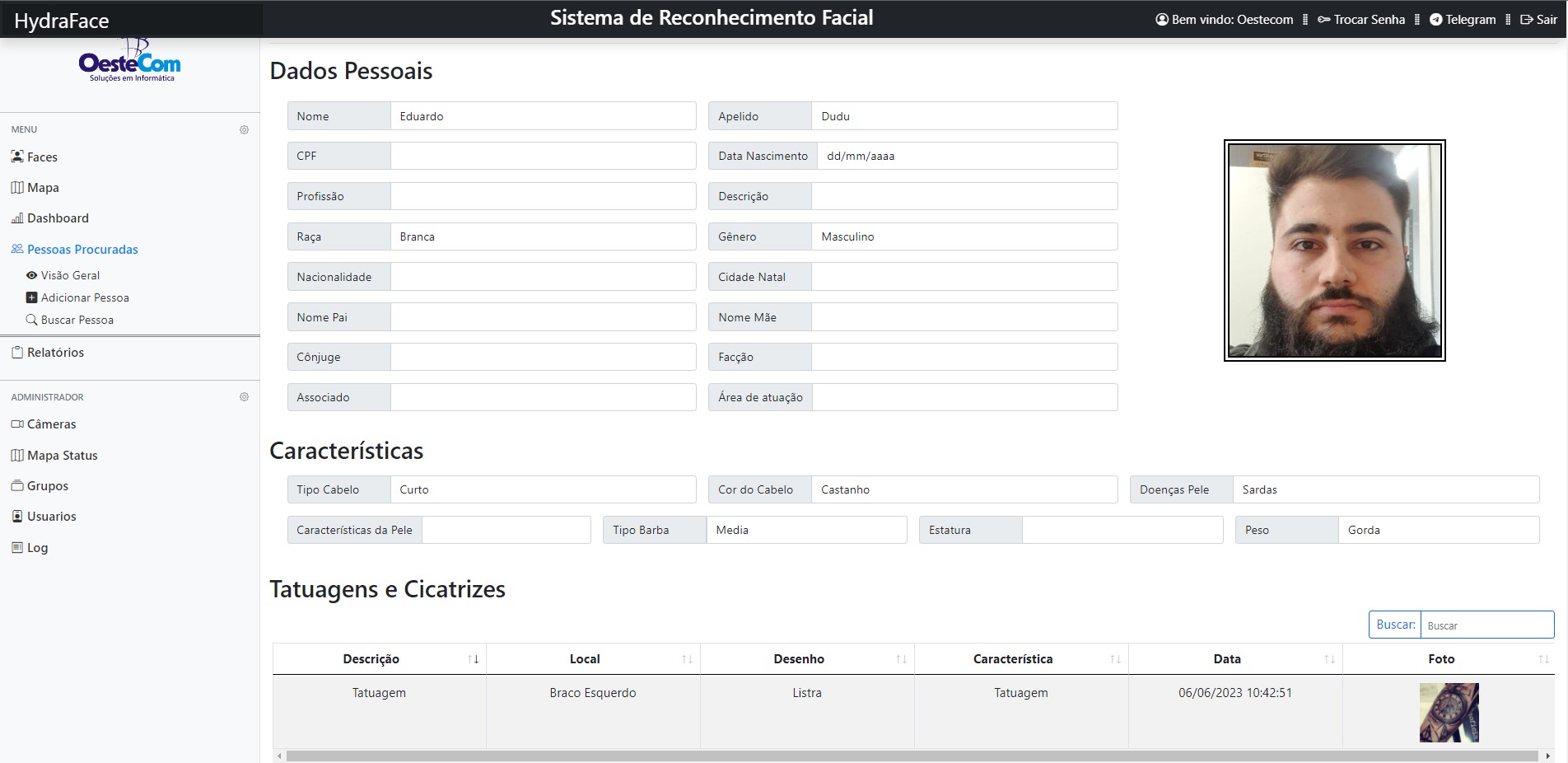This screenshot has height=763, width=1568.
Task: Click the Facção input field
Action: point(964,357)
